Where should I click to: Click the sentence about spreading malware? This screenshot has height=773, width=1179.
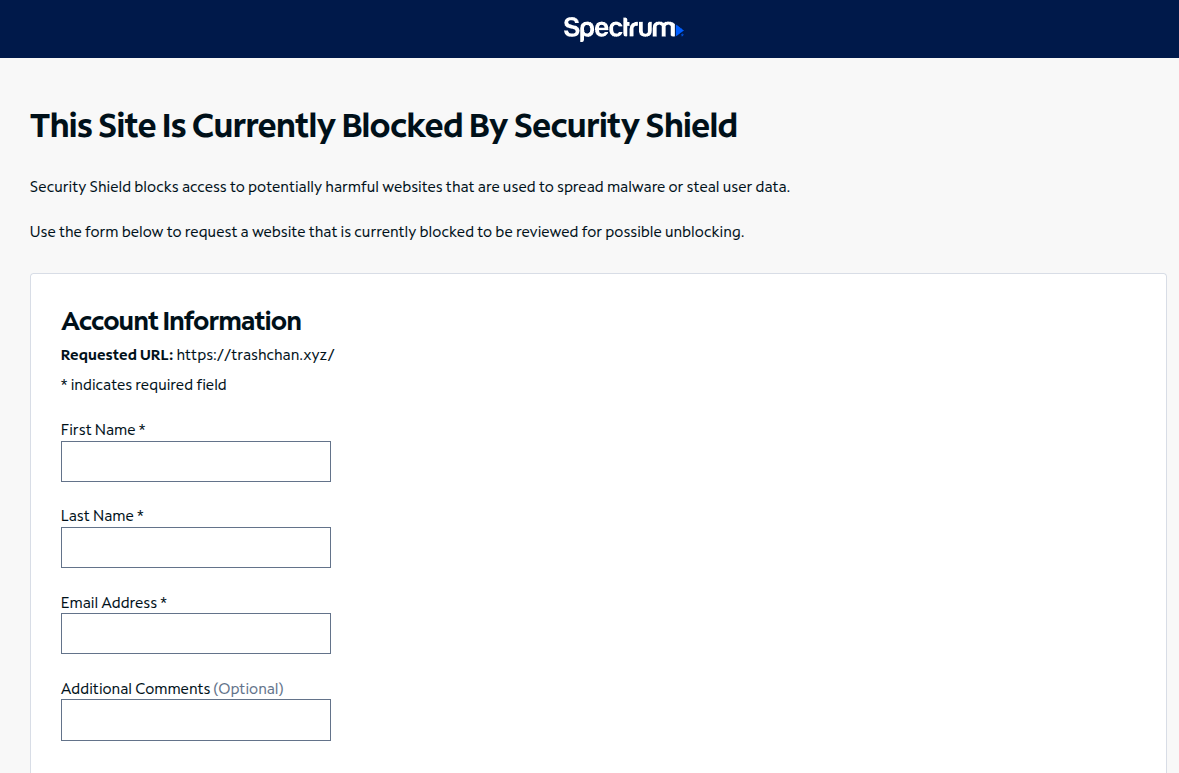(410, 186)
